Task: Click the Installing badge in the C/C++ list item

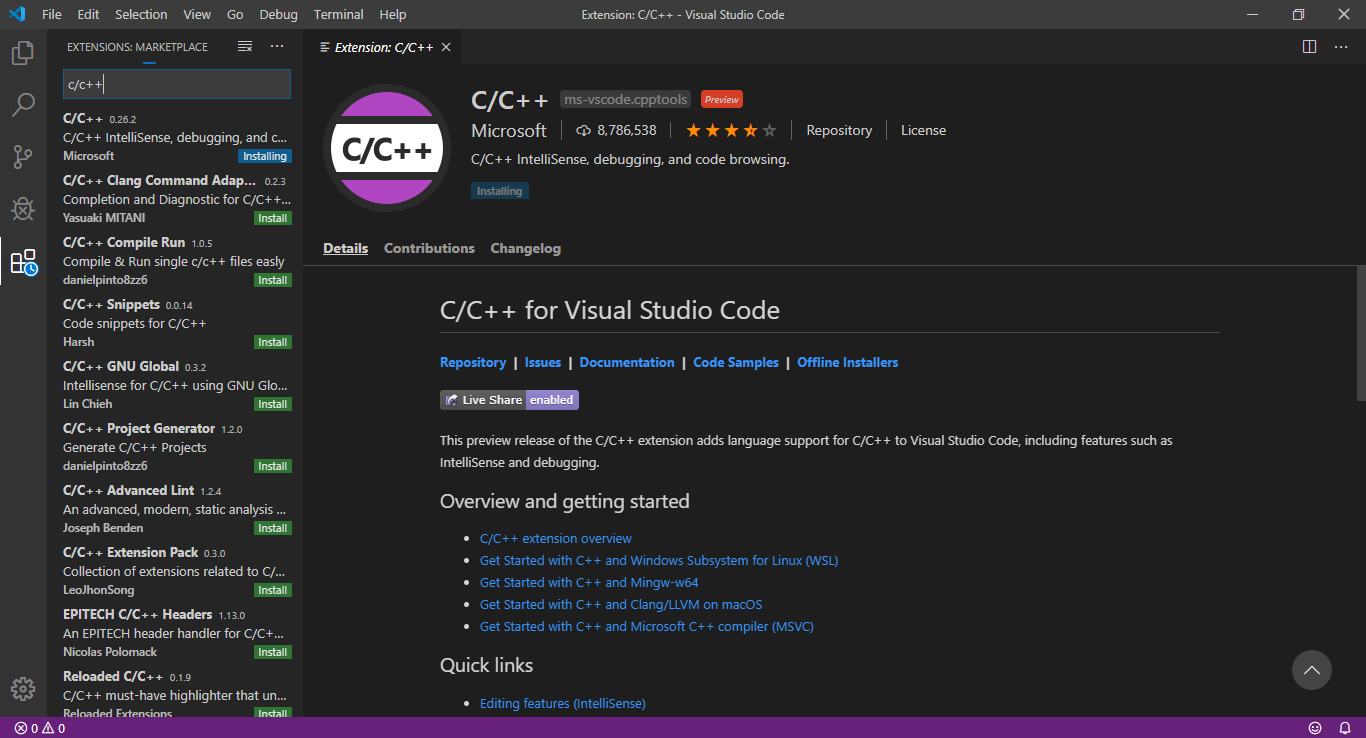Action: coord(265,156)
